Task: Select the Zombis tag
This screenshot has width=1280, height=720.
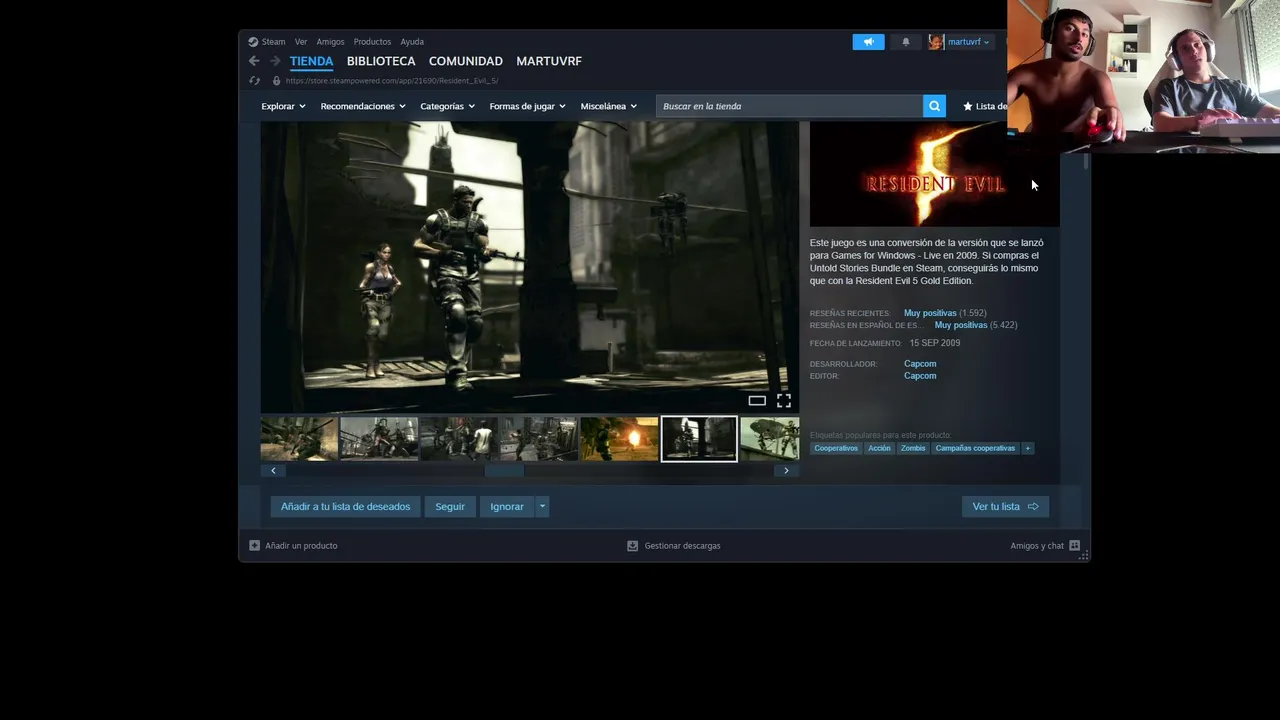Action: tap(913, 448)
